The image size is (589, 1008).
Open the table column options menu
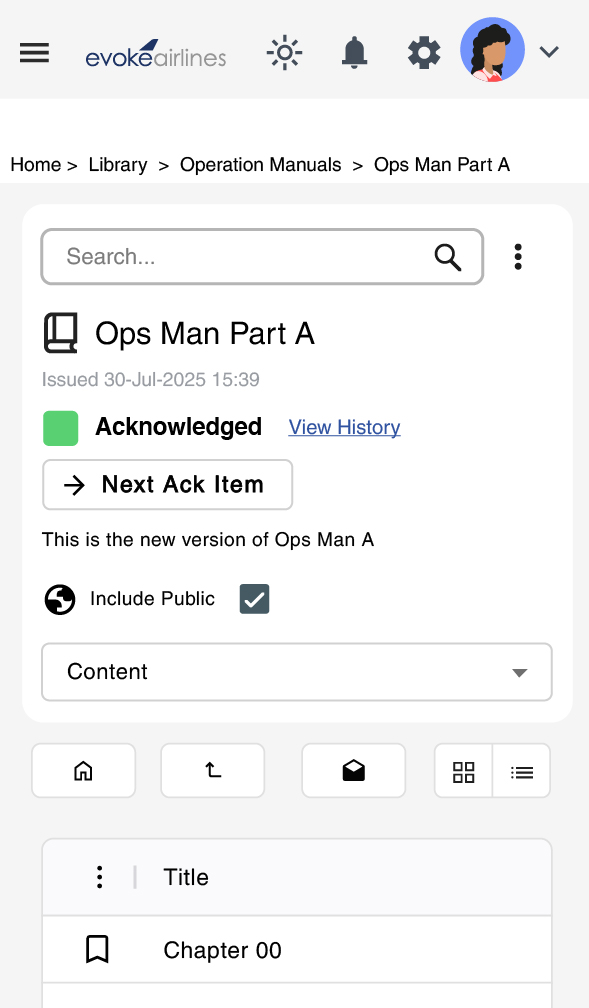[x=99, y=877]
